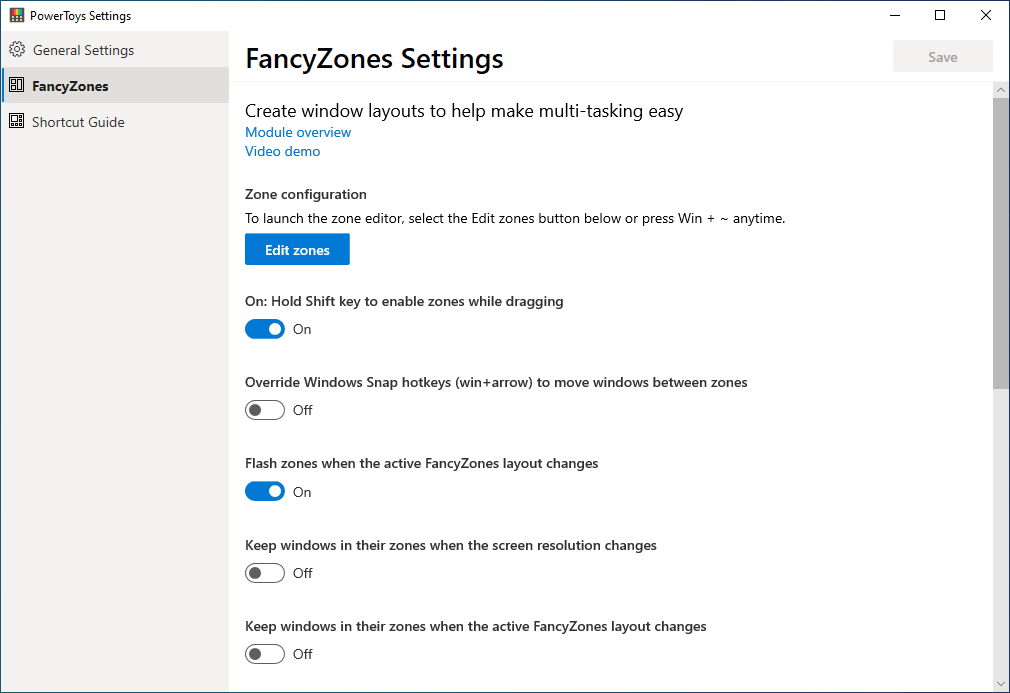Click the PowerToys logo in title bar
The width and height of the screenshot is (1010, 693).
click(17, 15)
